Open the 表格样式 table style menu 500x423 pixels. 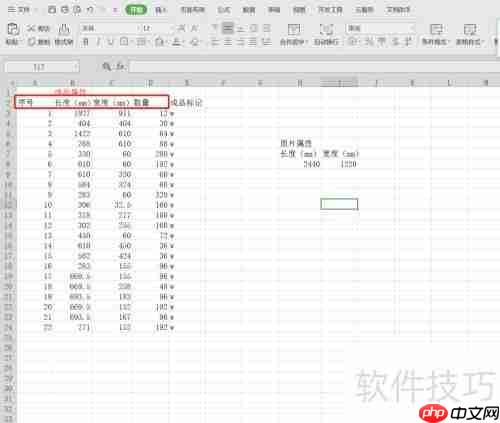coord(470,35)
